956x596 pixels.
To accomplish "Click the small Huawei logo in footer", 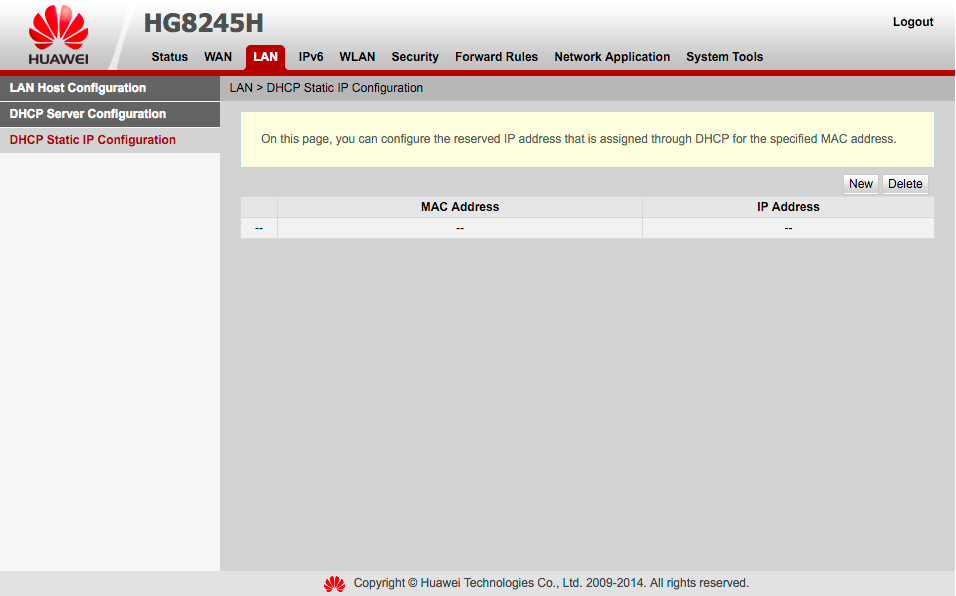I will coord(334,584).
